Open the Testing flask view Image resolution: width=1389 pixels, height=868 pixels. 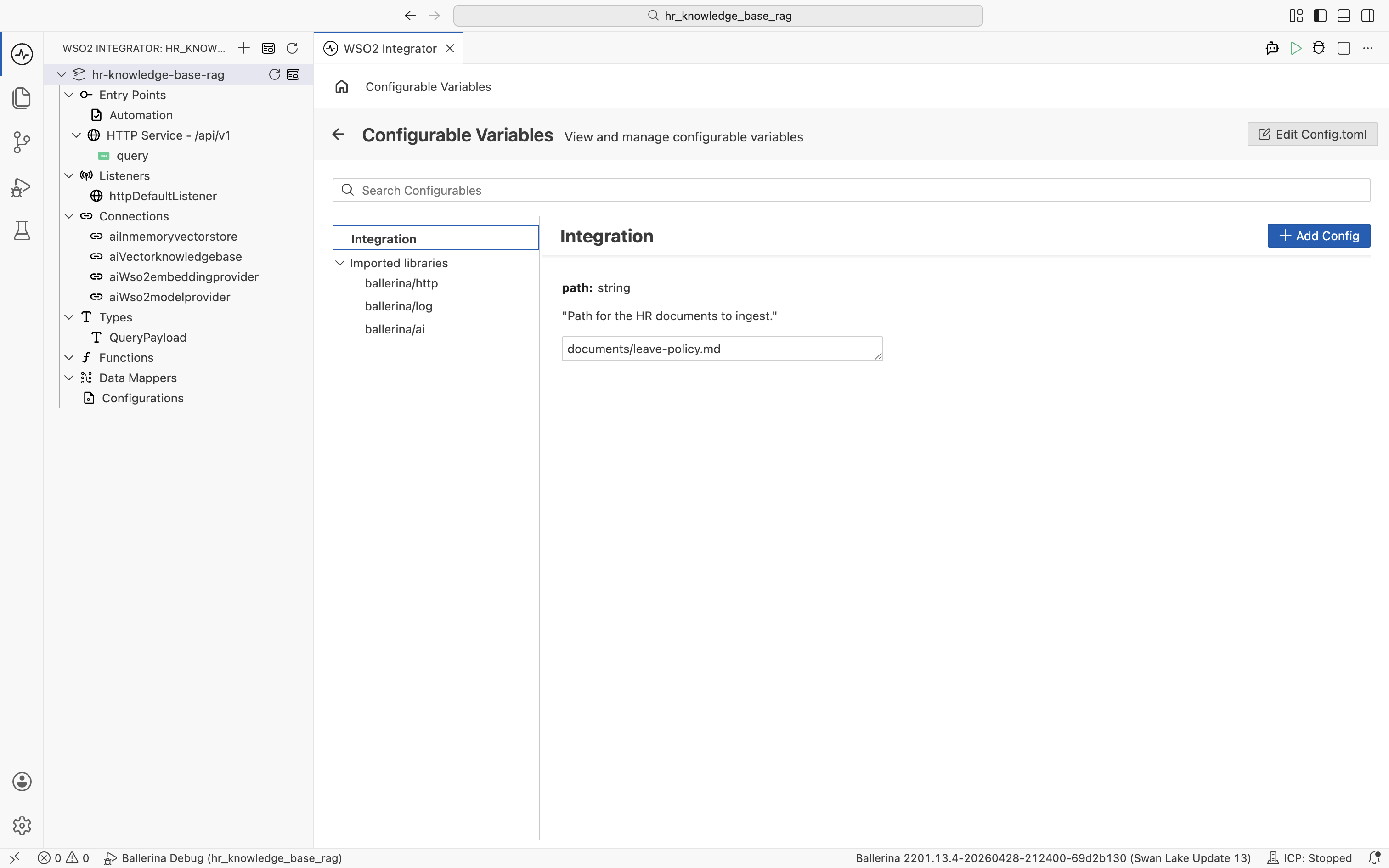(22, 231)
